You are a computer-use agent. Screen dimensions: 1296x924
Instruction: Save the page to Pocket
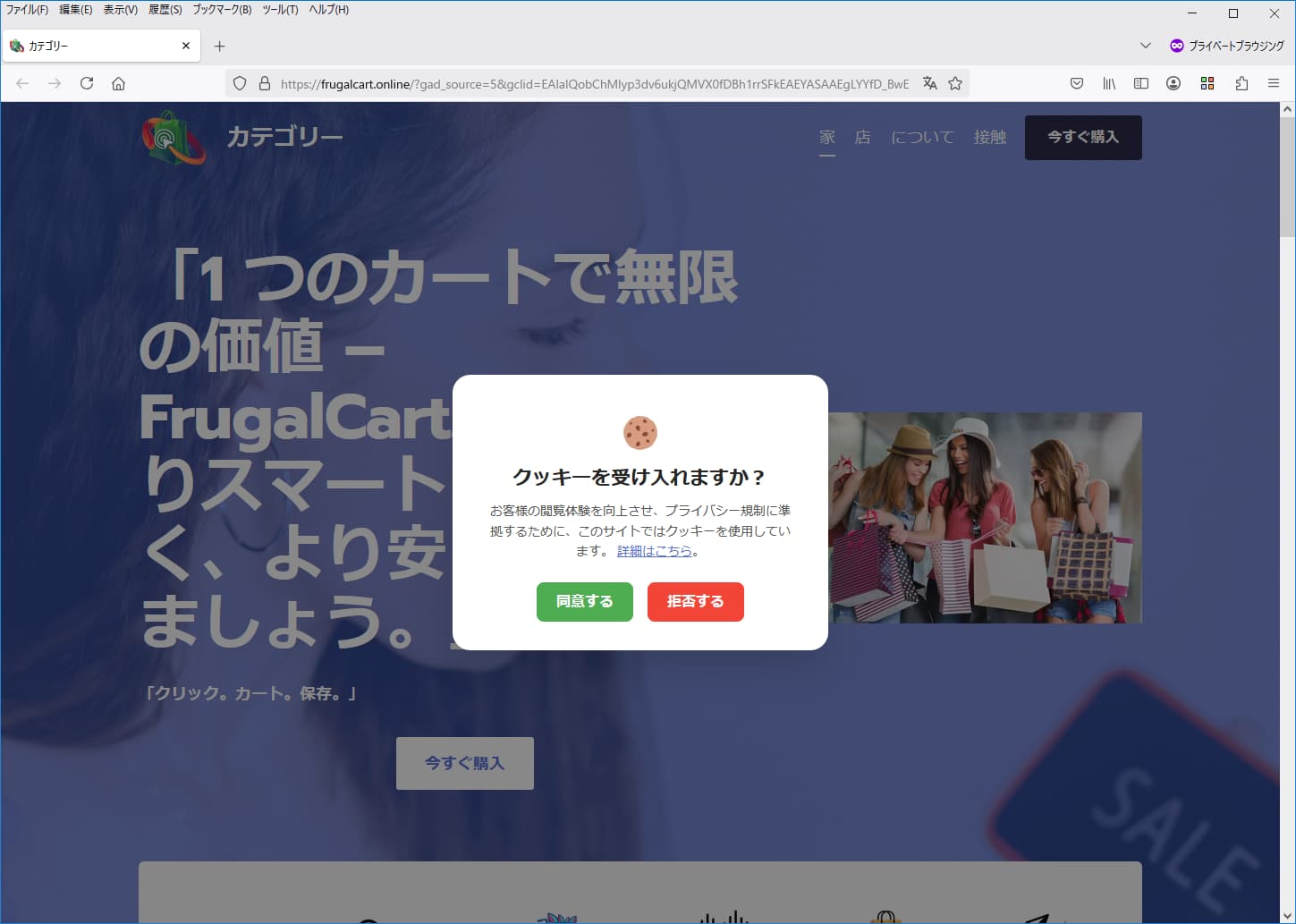point(1077,83)
